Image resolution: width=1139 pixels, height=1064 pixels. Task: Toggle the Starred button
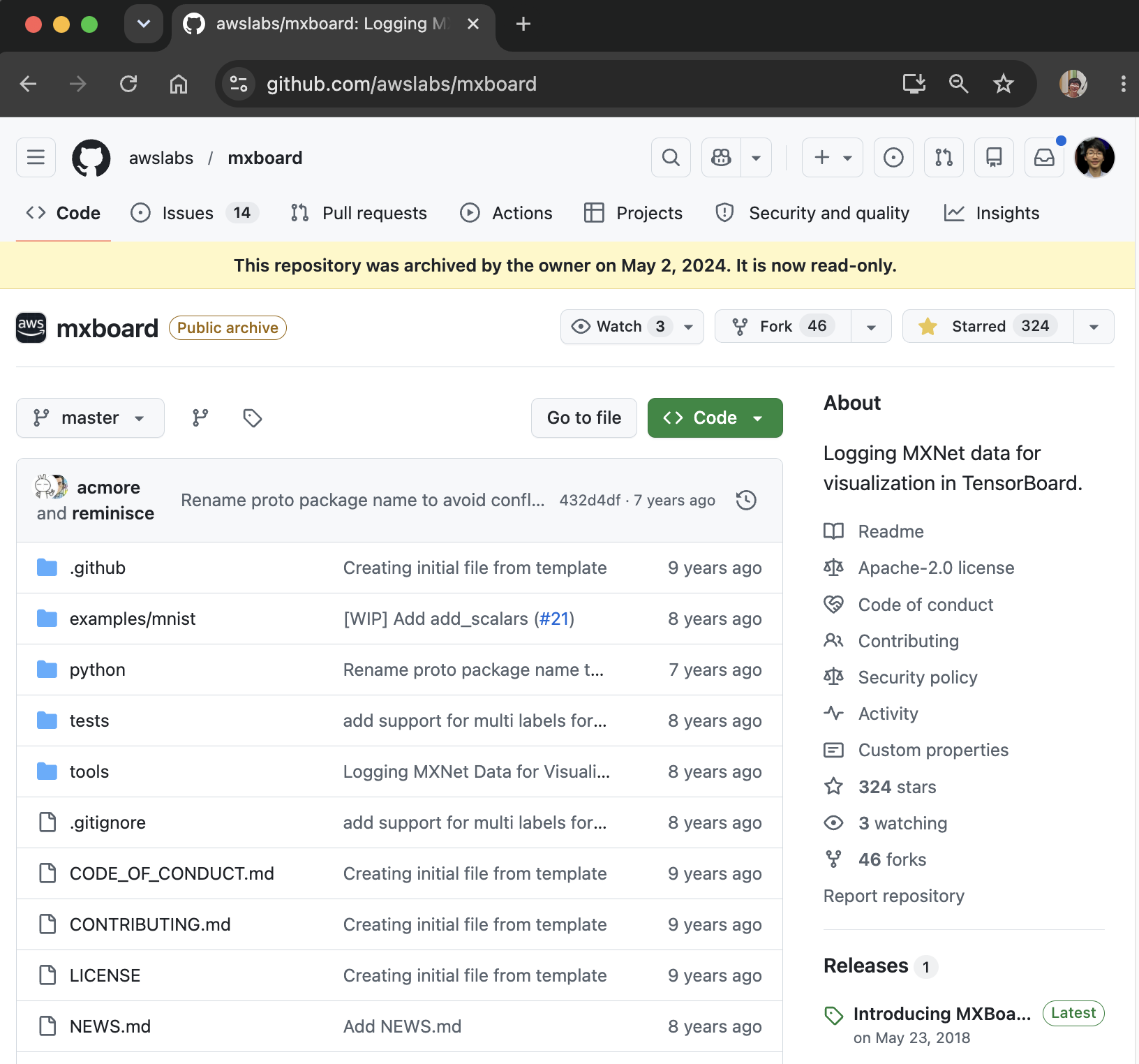(x=988, y=326)
